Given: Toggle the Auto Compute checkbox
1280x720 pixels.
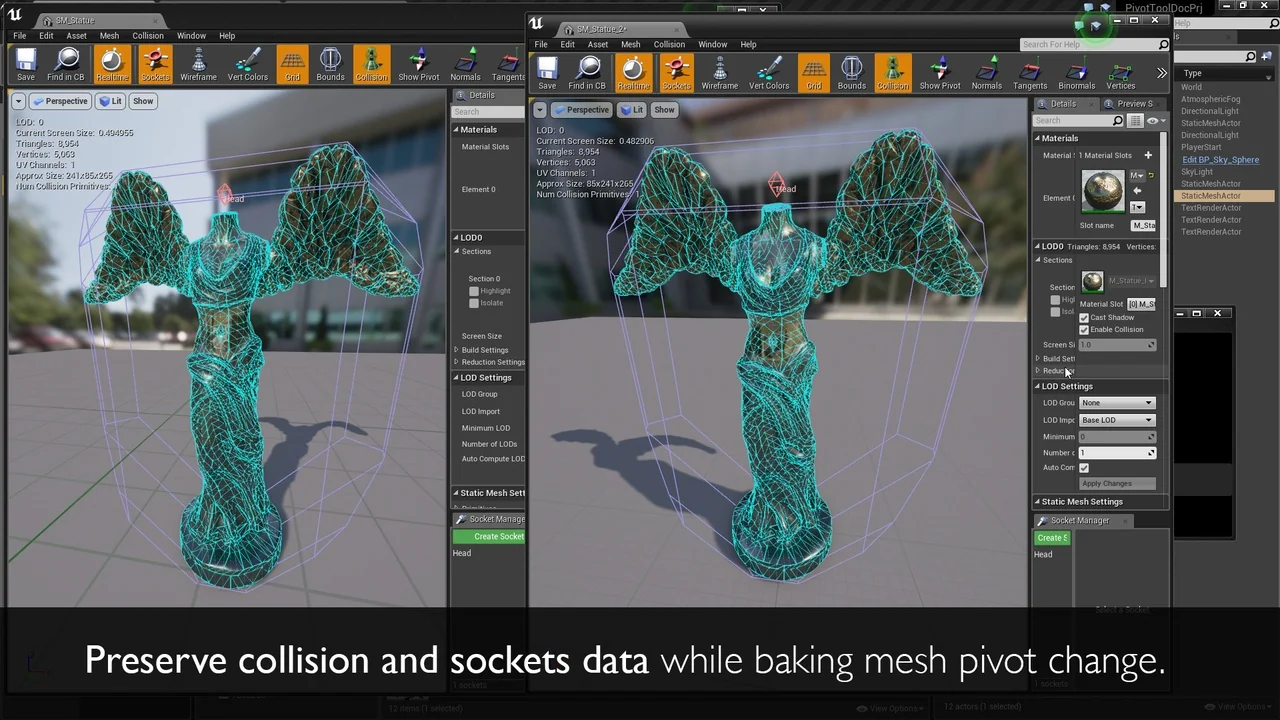Looking at the screenshot, I should (x=1084, y=467).
